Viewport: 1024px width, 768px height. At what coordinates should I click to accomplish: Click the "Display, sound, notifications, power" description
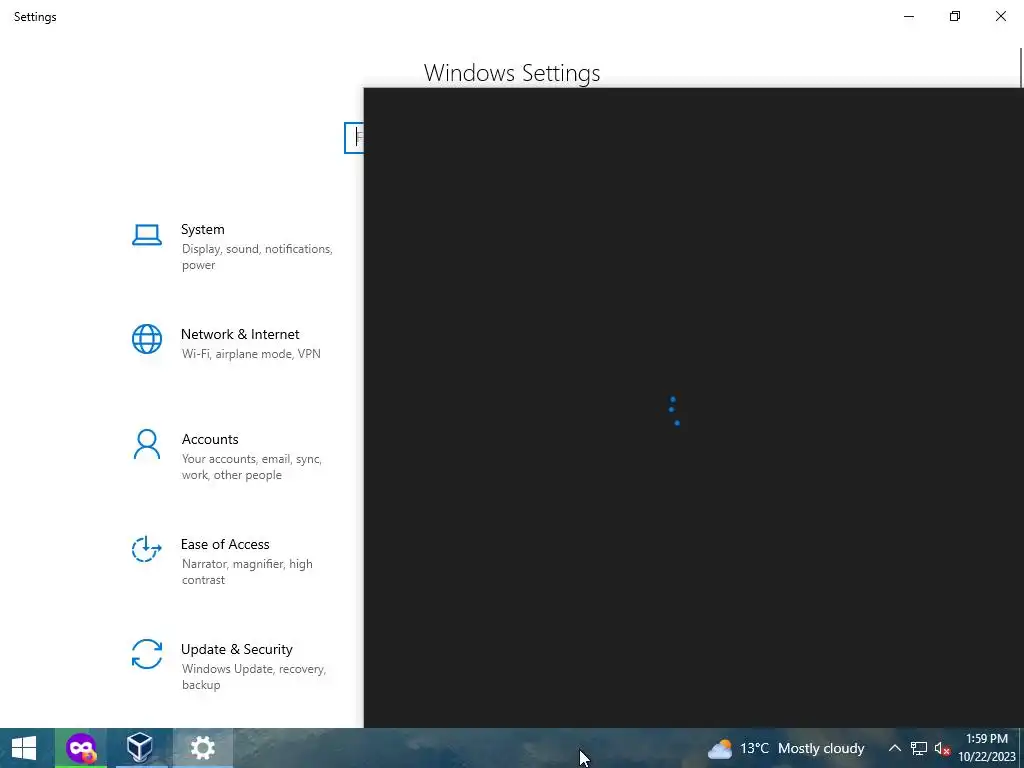click(257, 257)
